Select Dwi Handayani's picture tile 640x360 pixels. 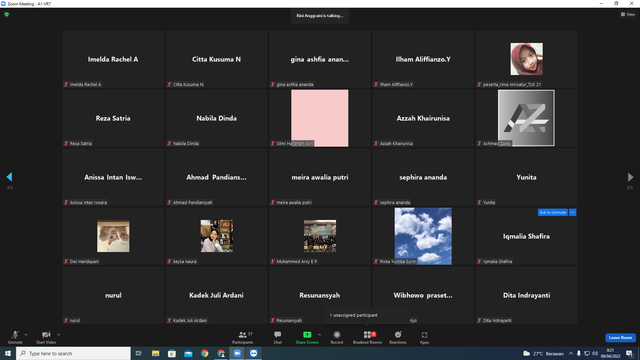(113, 236)
